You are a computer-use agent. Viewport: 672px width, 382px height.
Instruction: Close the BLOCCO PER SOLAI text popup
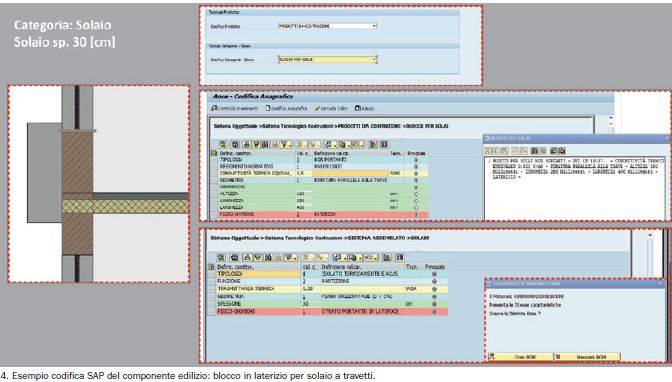(666, 138)
